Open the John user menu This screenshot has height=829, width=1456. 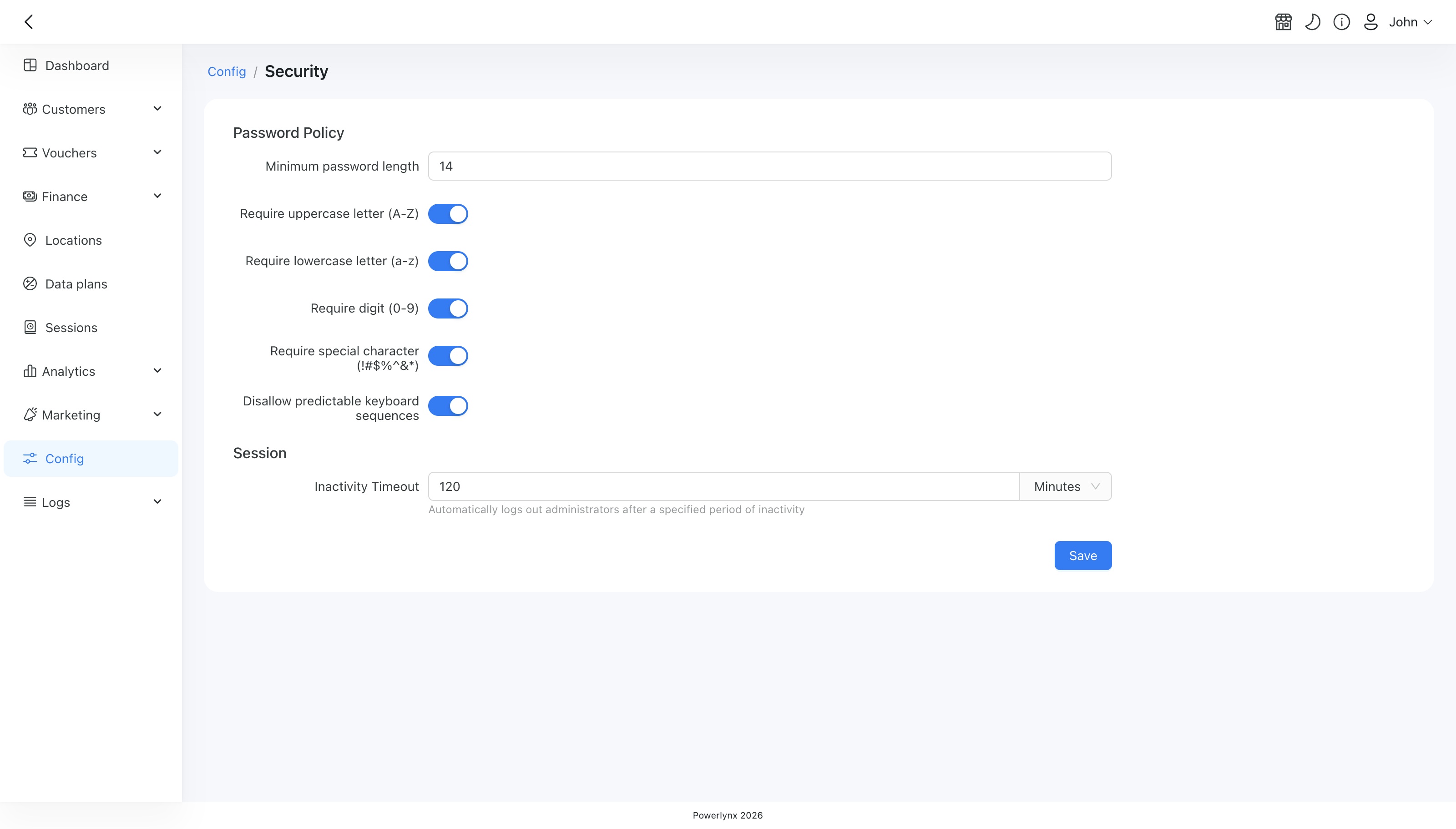pos(1410,22)
